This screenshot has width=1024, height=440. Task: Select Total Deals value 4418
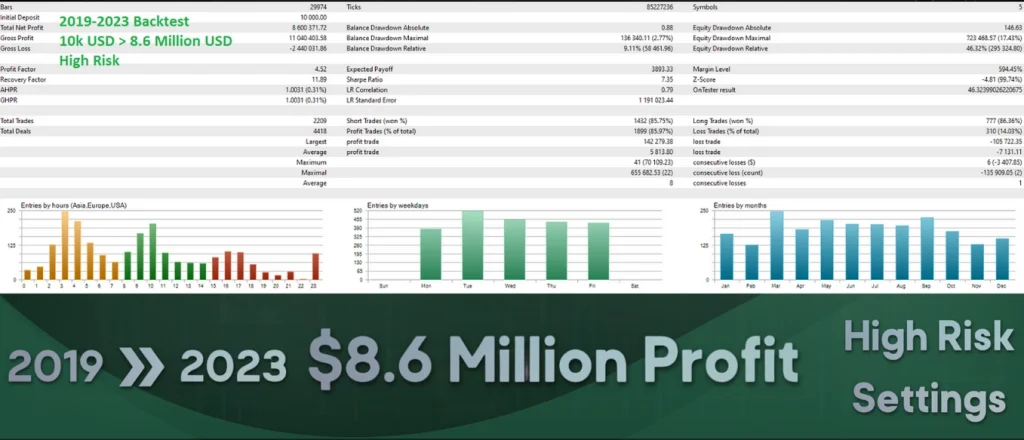click(x=320, y=131)
